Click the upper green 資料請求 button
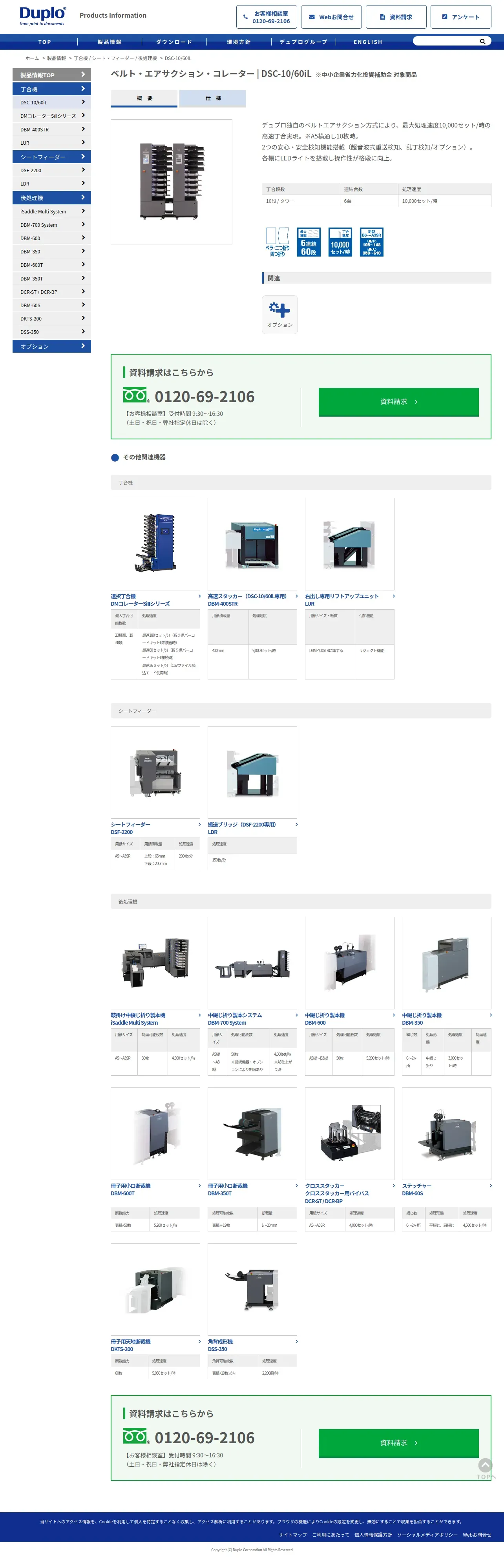The height and width of the screenshot is (1568, 504). 399,402
